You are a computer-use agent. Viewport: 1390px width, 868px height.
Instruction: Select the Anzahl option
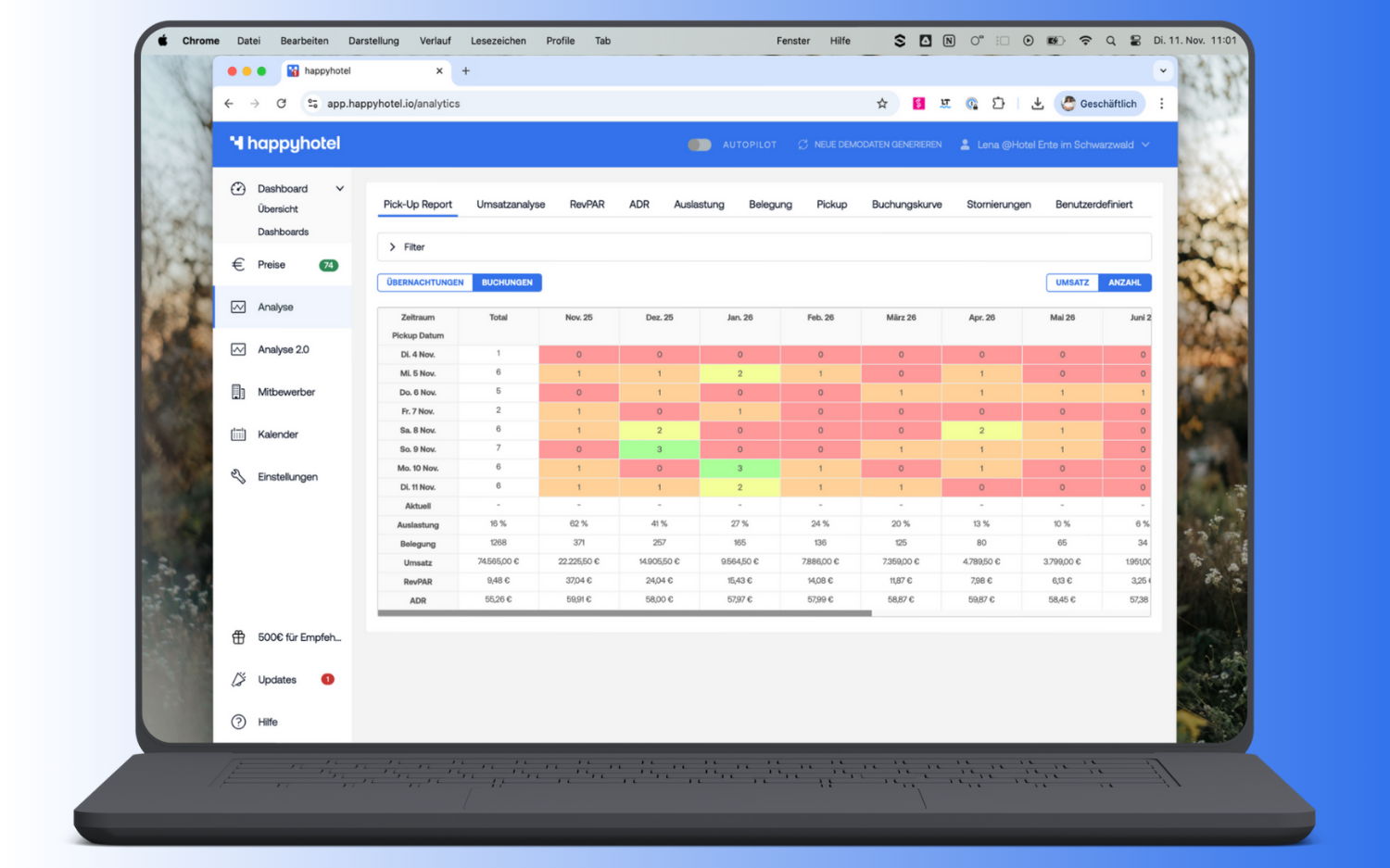pyautogui.click(x=1125, y=283)
